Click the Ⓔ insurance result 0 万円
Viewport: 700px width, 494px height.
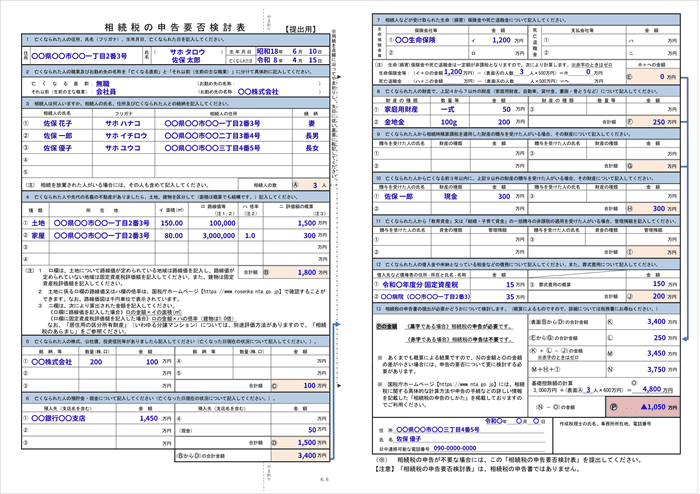pyautogui.click(x=653, y=77)
